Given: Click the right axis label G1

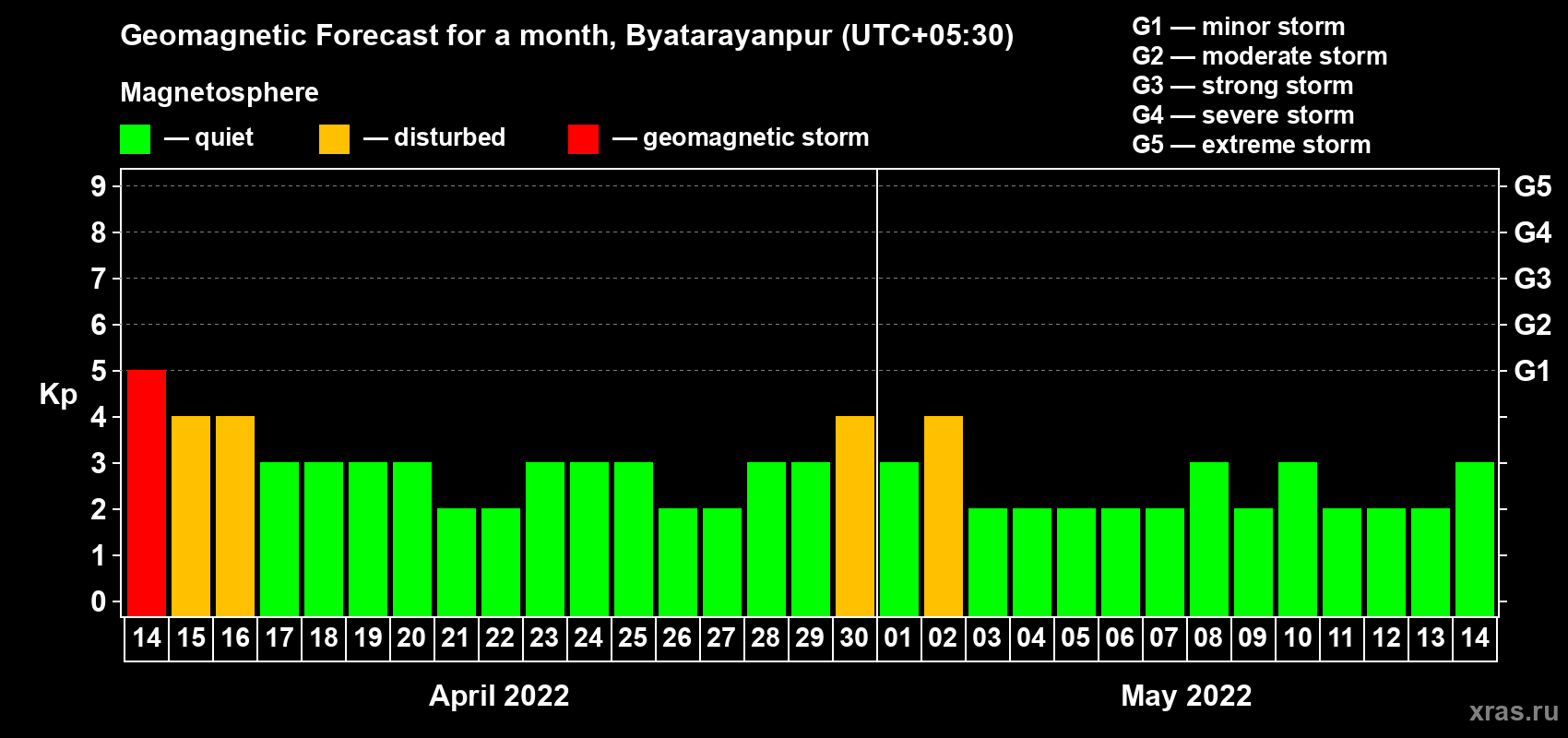Looking at the screenshot, I should pyautogui.click(x=1533, y=371).
